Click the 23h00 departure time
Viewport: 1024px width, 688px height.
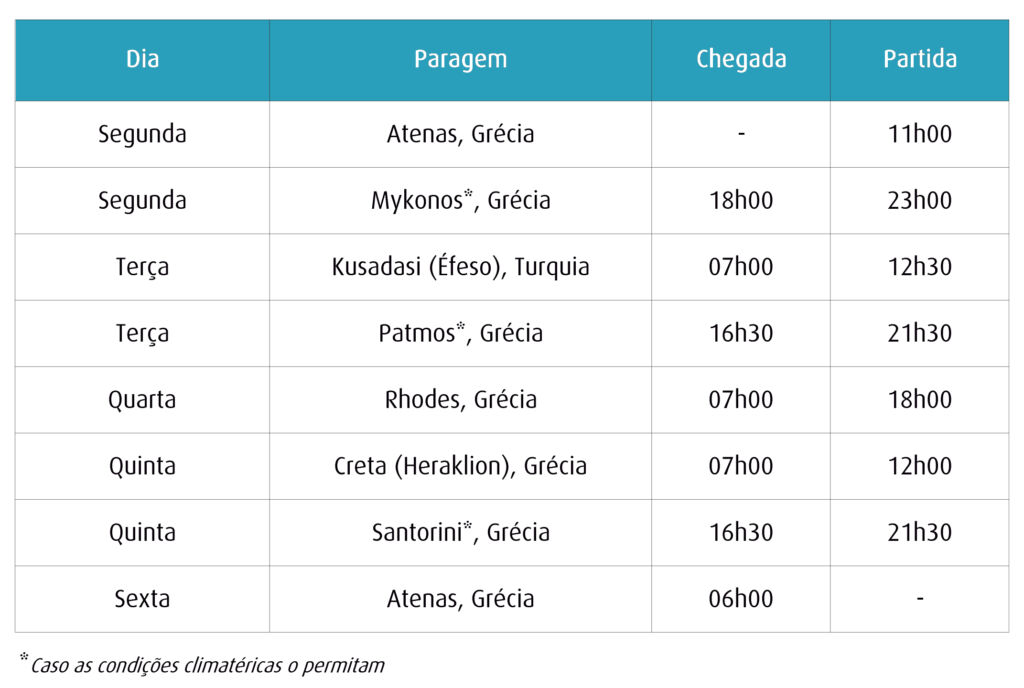pyautogui.click(x=920, y=200)
